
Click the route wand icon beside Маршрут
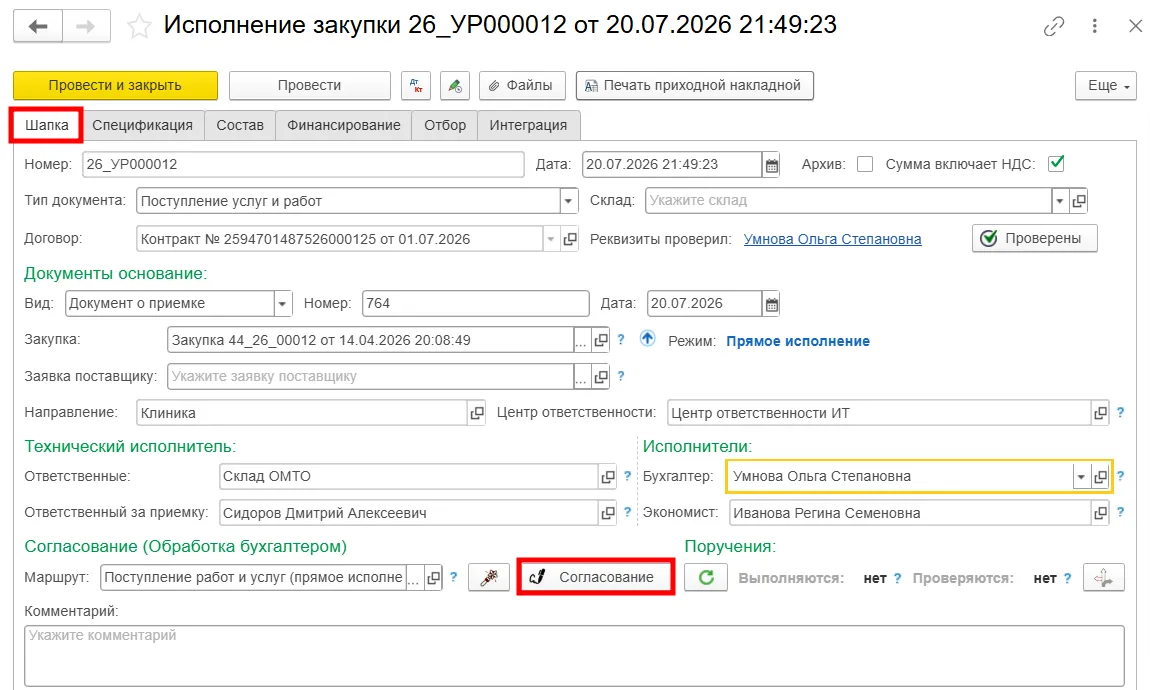pos(488,578)
